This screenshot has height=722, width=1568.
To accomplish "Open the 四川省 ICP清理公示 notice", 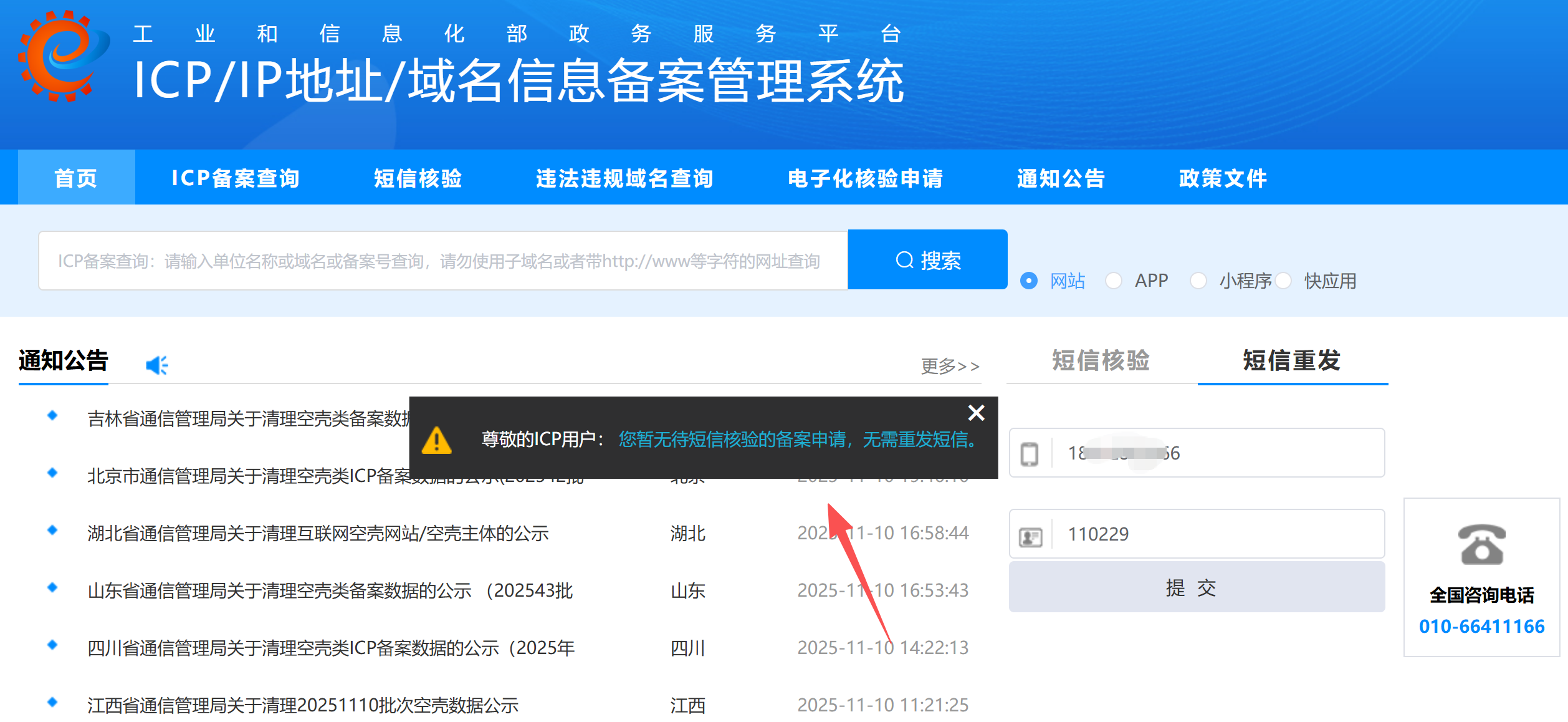I will point(330,648).
